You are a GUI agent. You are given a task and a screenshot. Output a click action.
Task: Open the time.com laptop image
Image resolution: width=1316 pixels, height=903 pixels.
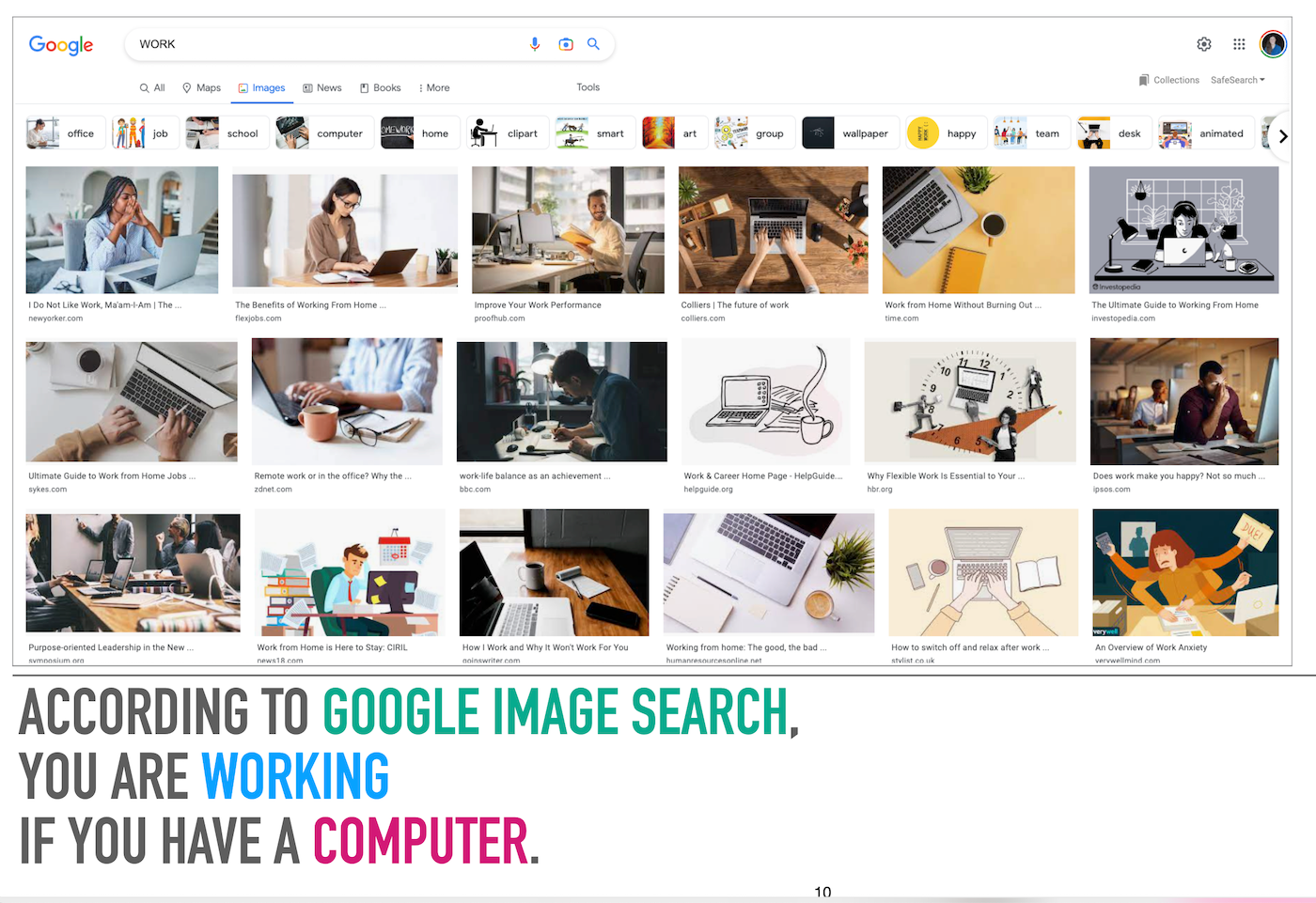979,230
